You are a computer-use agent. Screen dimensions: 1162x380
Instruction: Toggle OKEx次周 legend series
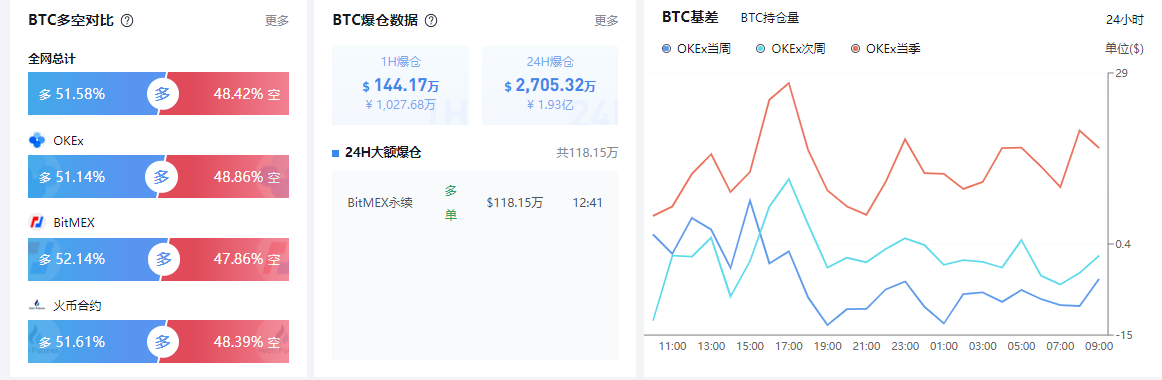790,49
